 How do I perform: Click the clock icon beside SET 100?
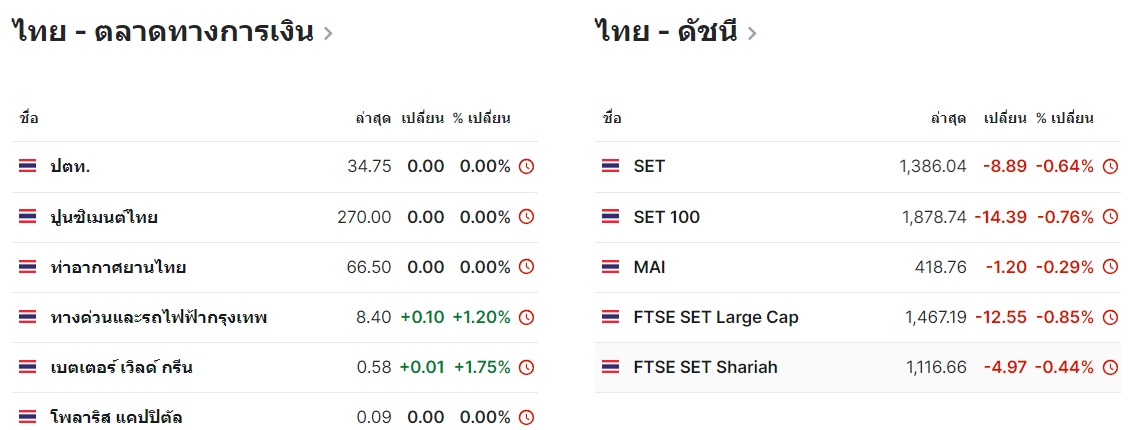pyautogui.click(x=1110, y=217)
